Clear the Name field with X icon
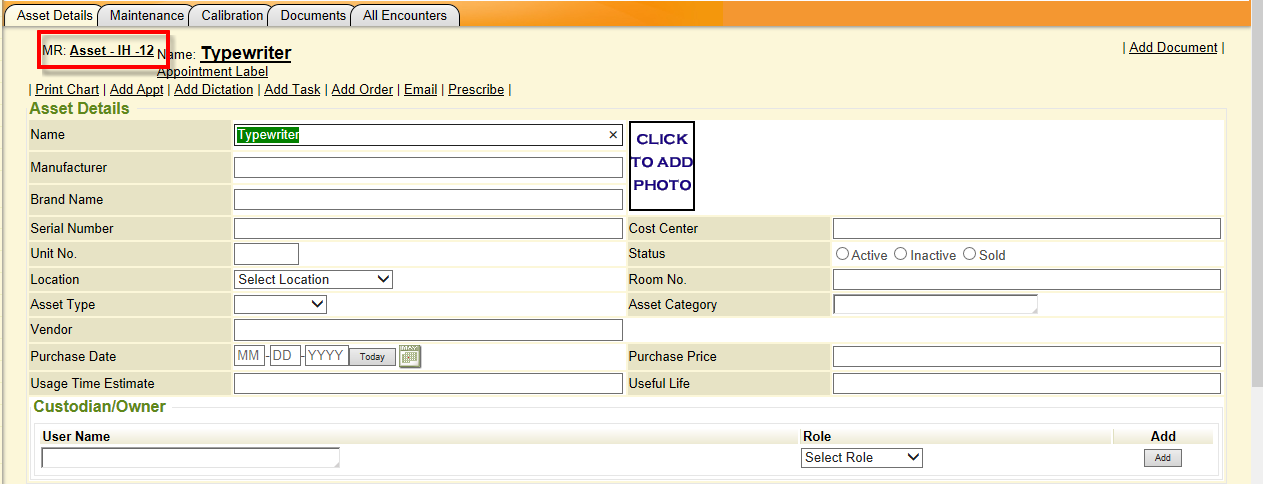 coord(613,135)
